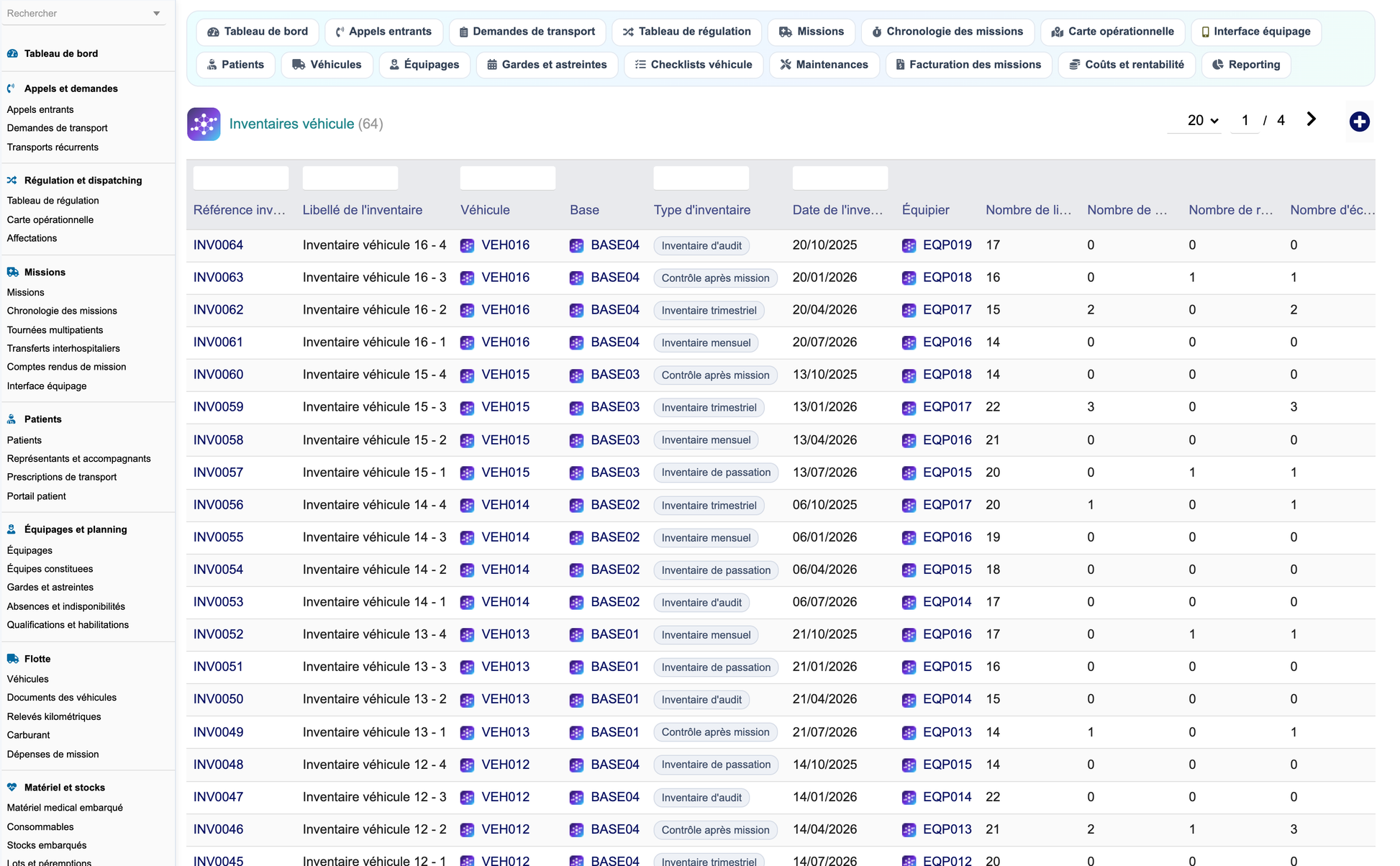This screenshot has height=866, width=1400.
Task: Switch to Tableau de régulation tab
Action: (x=687, y=32)
